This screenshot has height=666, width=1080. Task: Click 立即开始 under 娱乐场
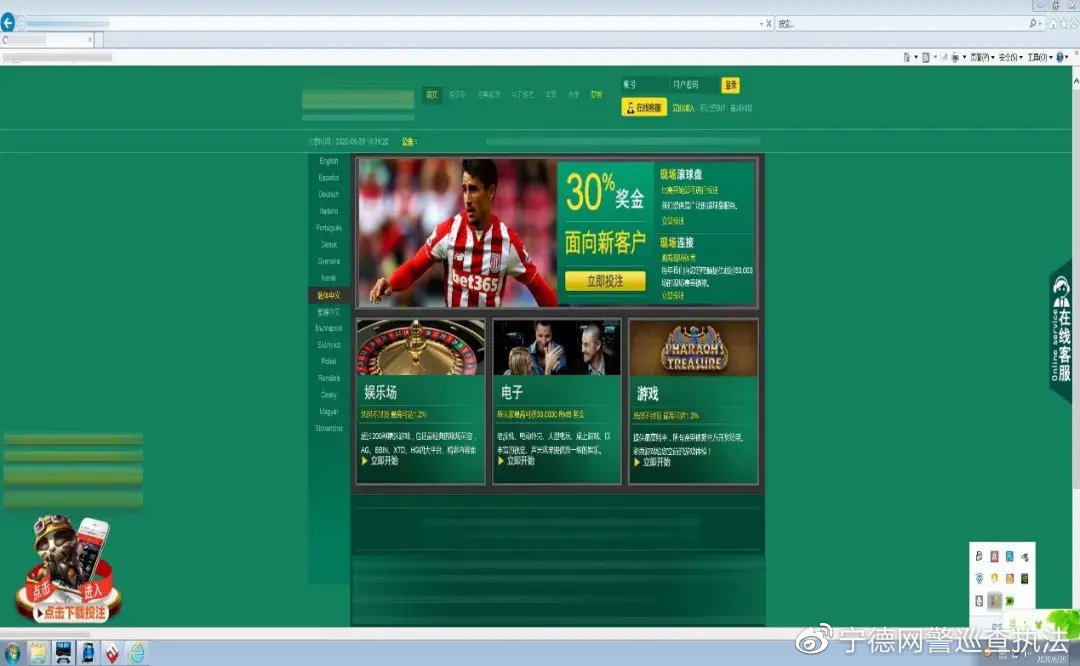380,461
